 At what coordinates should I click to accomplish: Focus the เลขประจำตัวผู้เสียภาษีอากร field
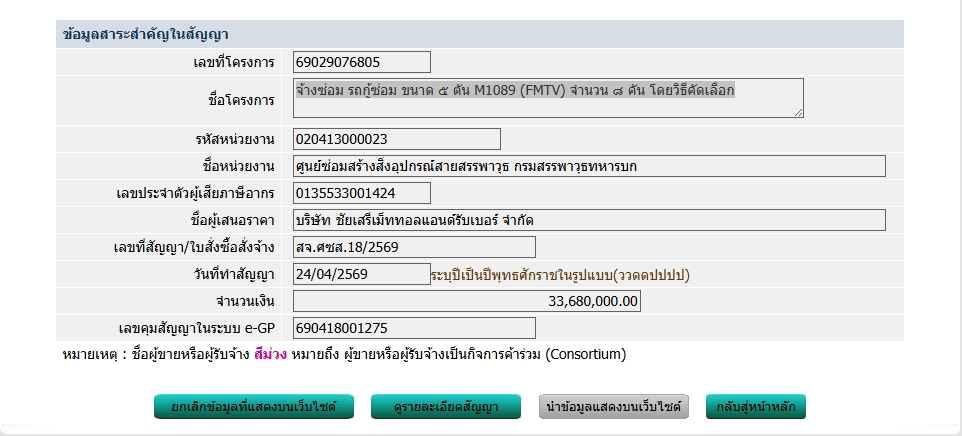[361, 193]
